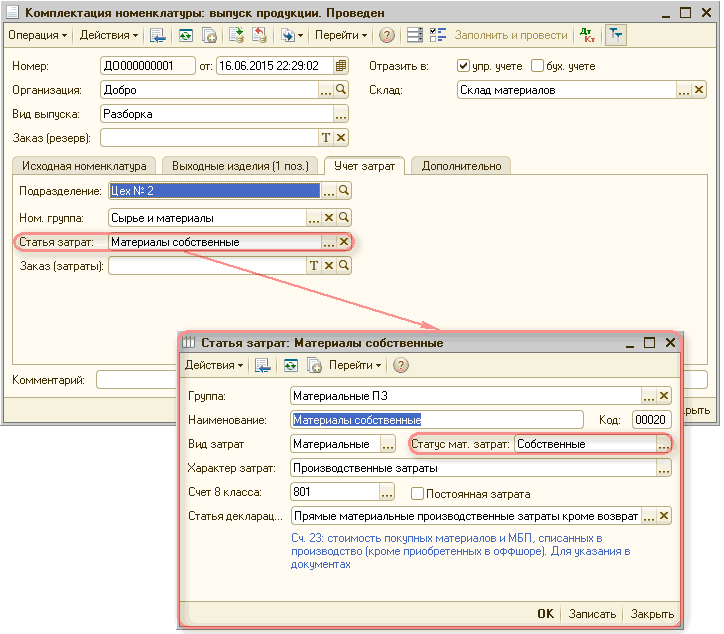
Task: Open help in Статья затрат window
Action: pos(401,365)
